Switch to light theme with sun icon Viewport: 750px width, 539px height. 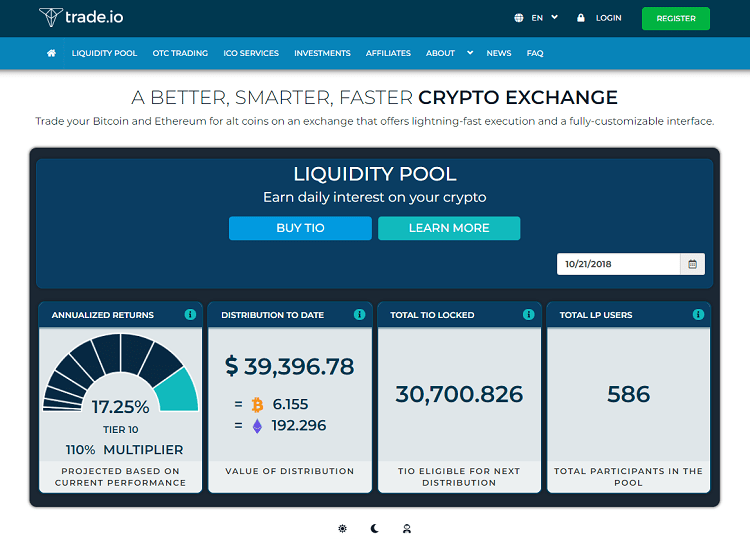point(343,528)
